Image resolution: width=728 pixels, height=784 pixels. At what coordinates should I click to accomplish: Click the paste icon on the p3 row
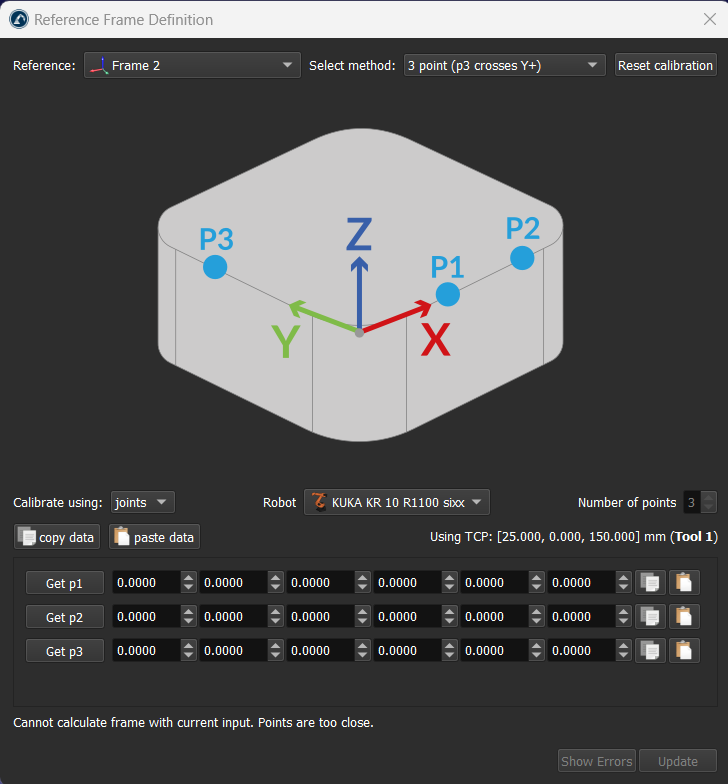(x=684, y=651)
